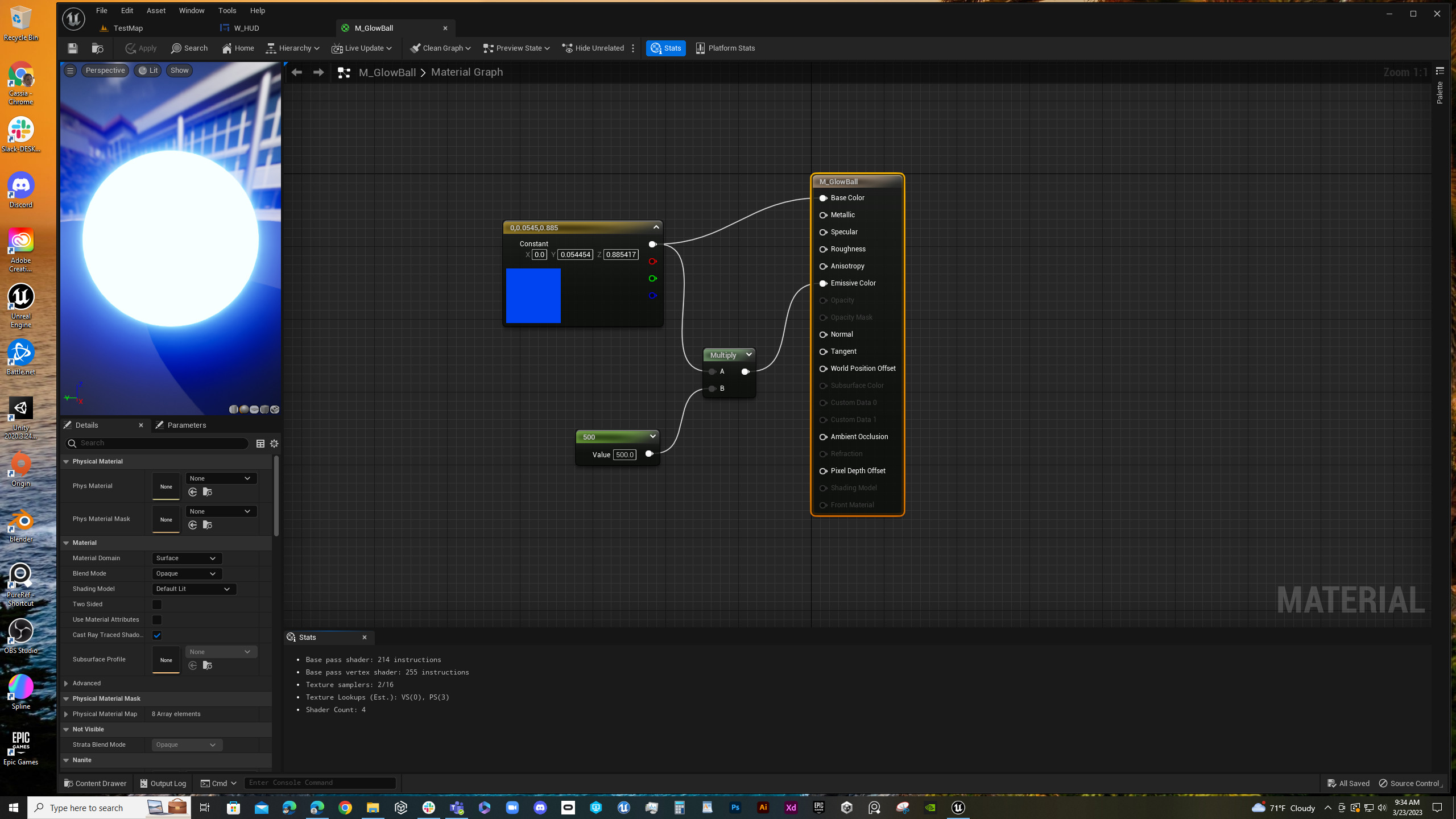Enable Use Material Attributes
The height and width of the screenshot is (819, 1456).
[x=157, y=619]
